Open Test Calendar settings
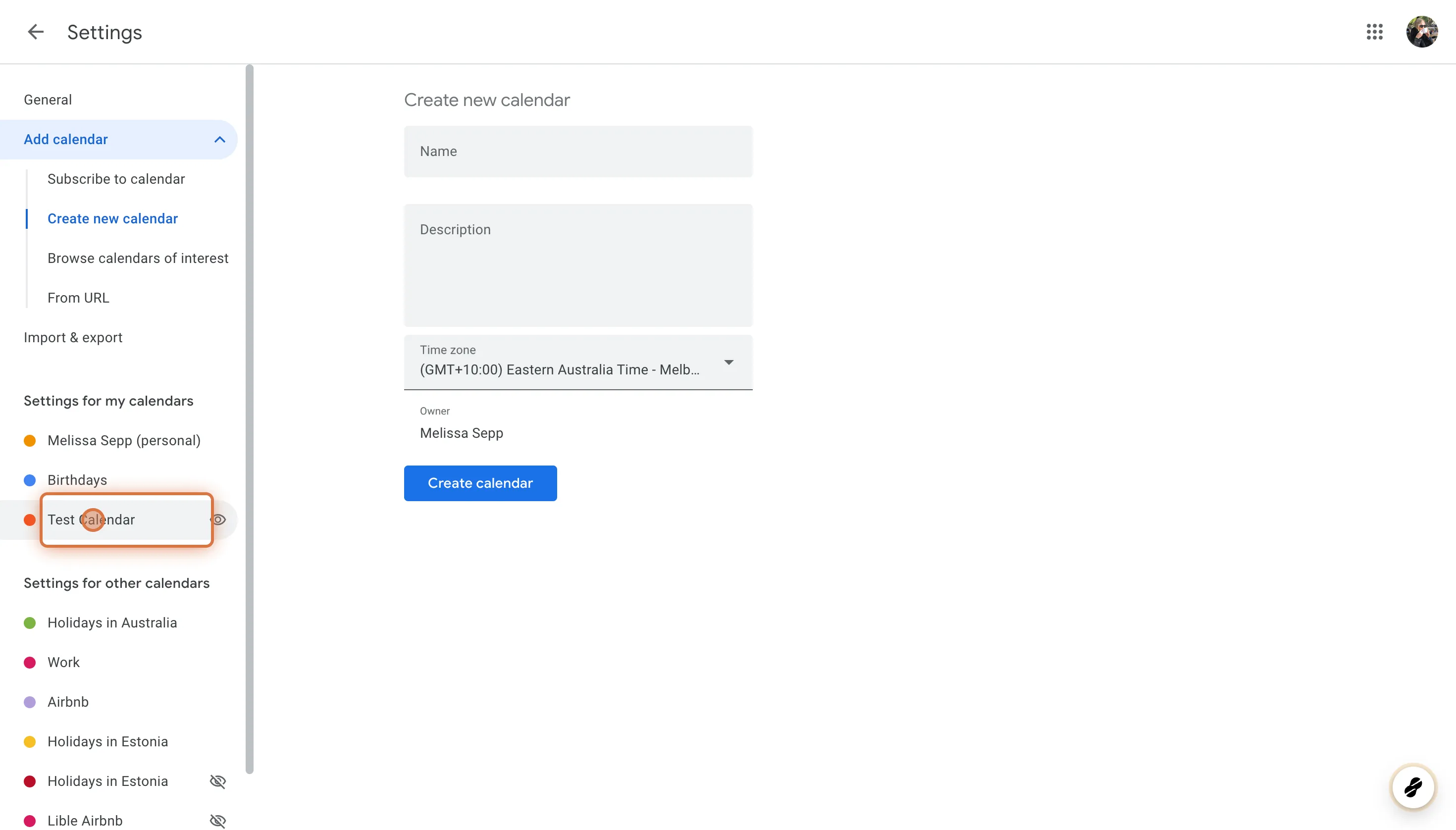This screenshot has width=1456, height=830. coord(91,520)
